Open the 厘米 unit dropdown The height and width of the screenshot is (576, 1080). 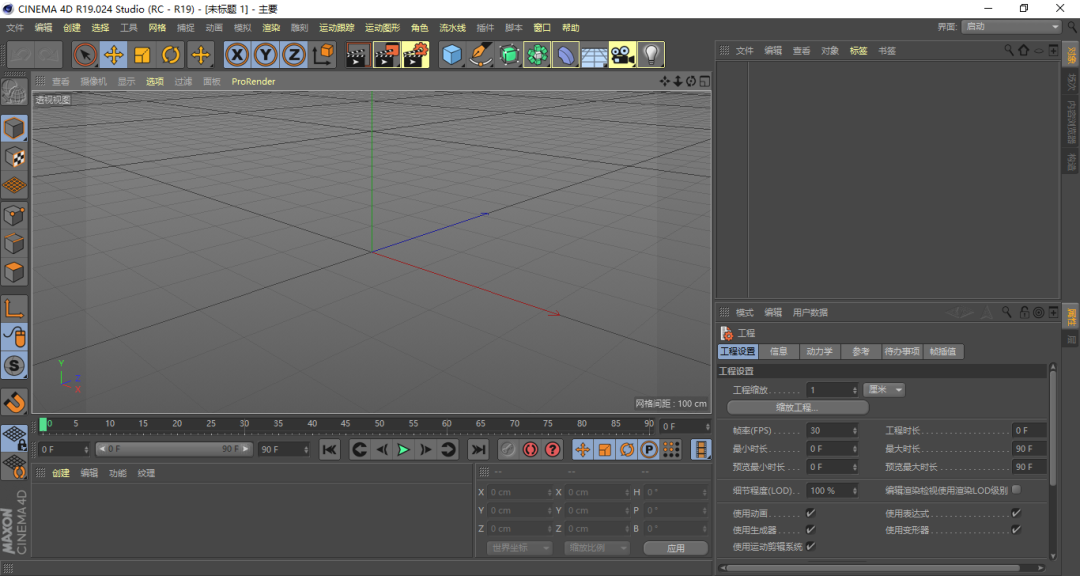pos(884,390)
